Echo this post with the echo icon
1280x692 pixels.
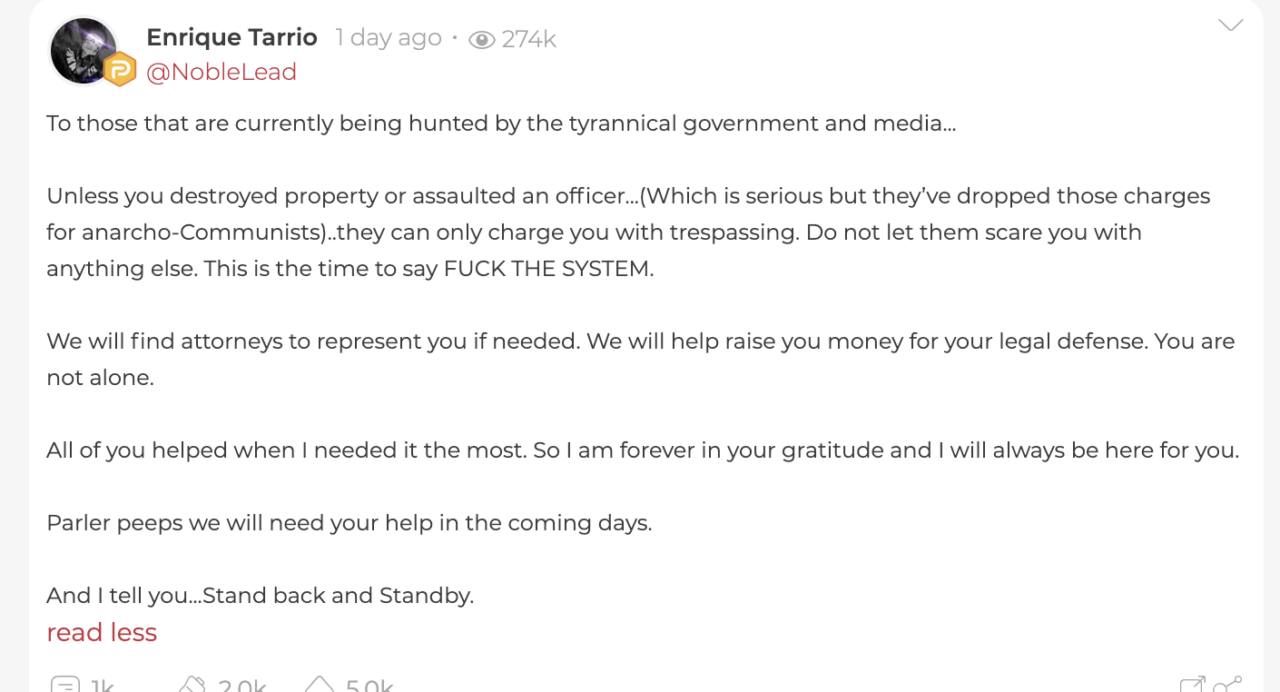[192, 685]
